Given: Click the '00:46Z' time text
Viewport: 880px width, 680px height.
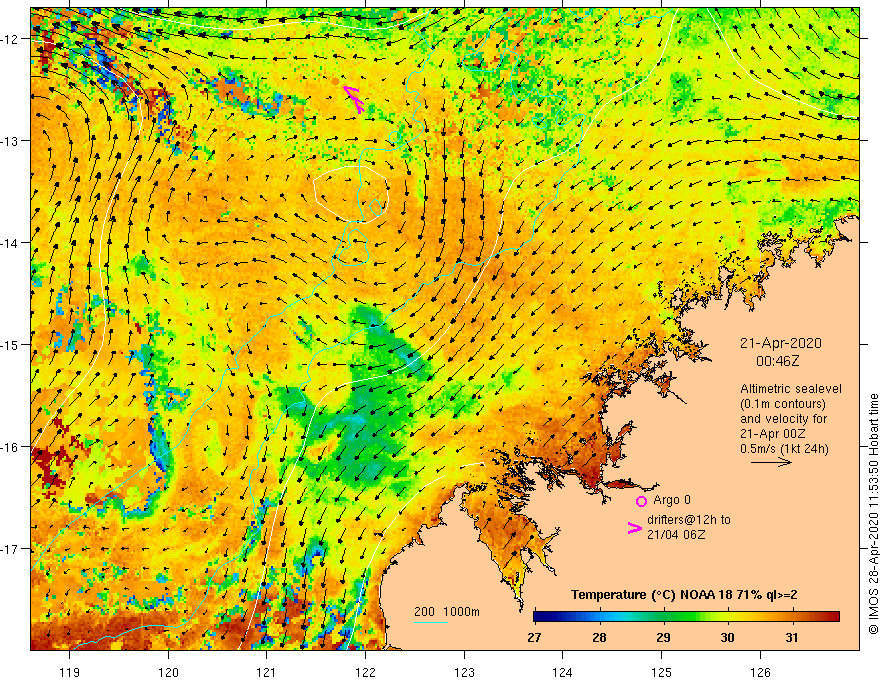Looking at the screenshot, I should (777, 361).
